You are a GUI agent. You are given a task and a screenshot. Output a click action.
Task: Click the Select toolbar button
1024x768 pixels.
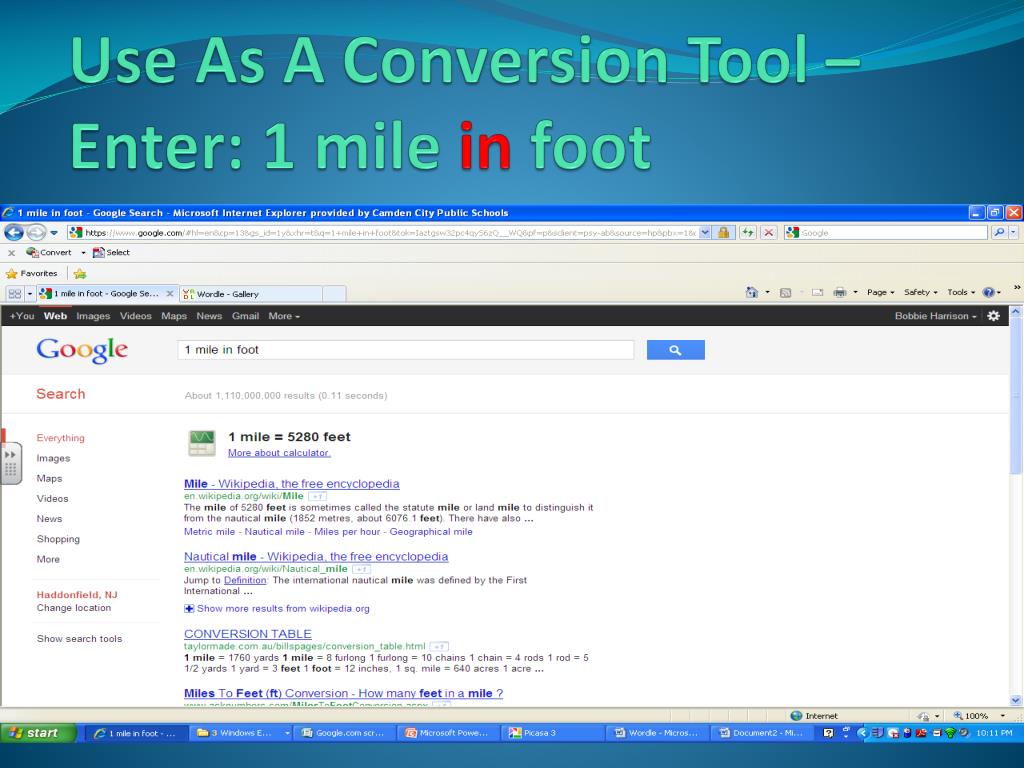pyautogui.click(x=111, y=252)
